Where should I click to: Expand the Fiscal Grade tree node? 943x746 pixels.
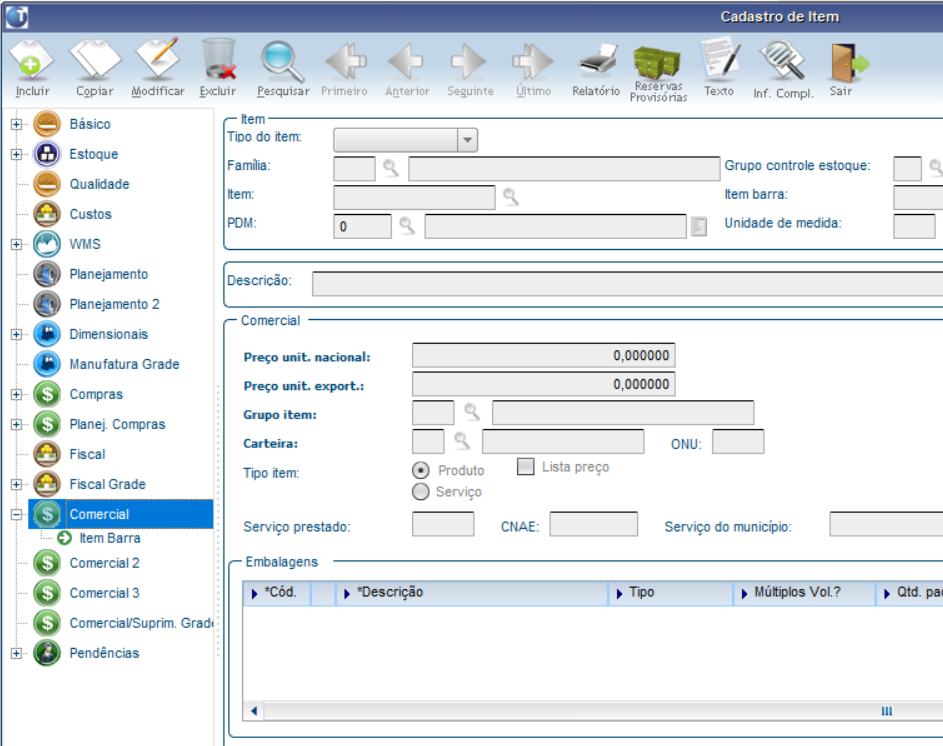[16, 484]
